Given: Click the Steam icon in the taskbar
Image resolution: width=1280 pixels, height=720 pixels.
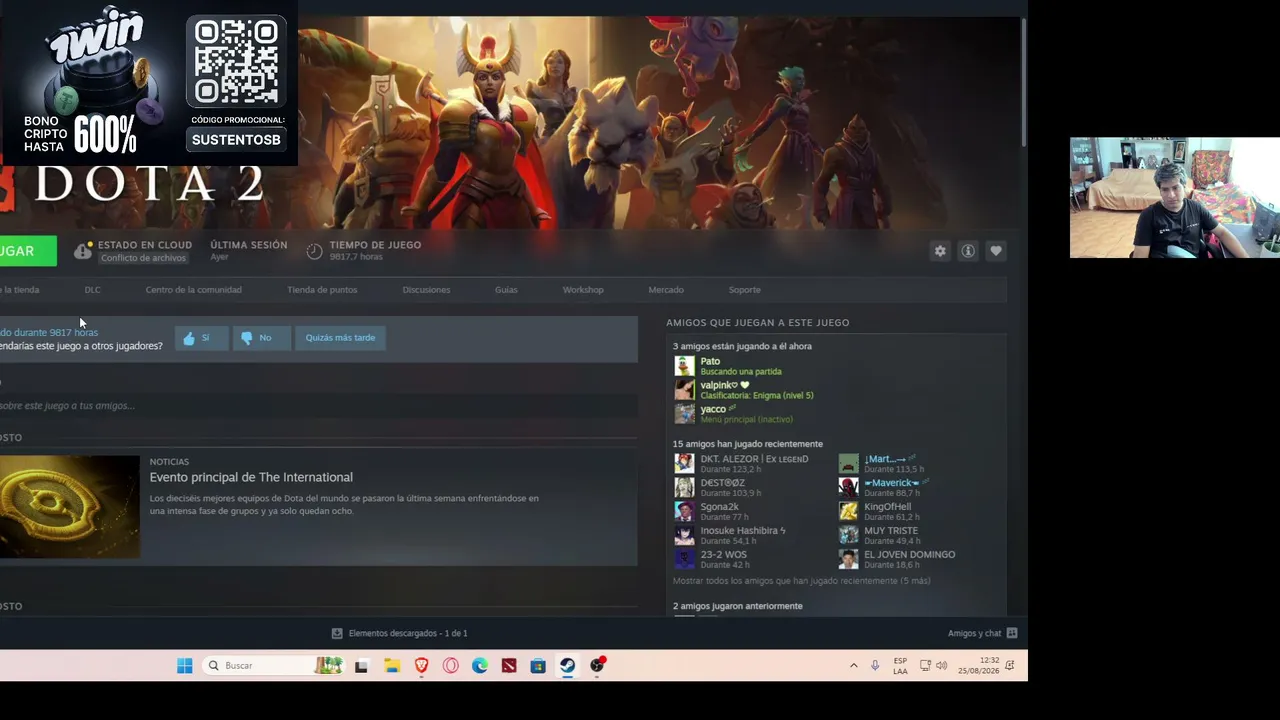Looking at the screenshot, I should point(567,666).
